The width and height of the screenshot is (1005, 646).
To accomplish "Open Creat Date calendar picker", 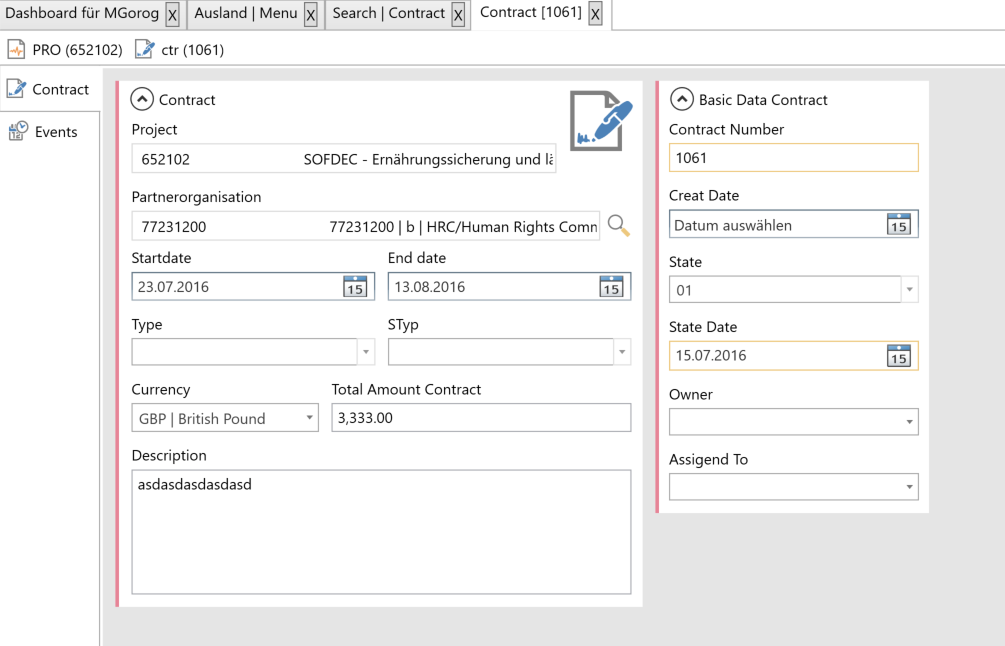I will (898, 225).
